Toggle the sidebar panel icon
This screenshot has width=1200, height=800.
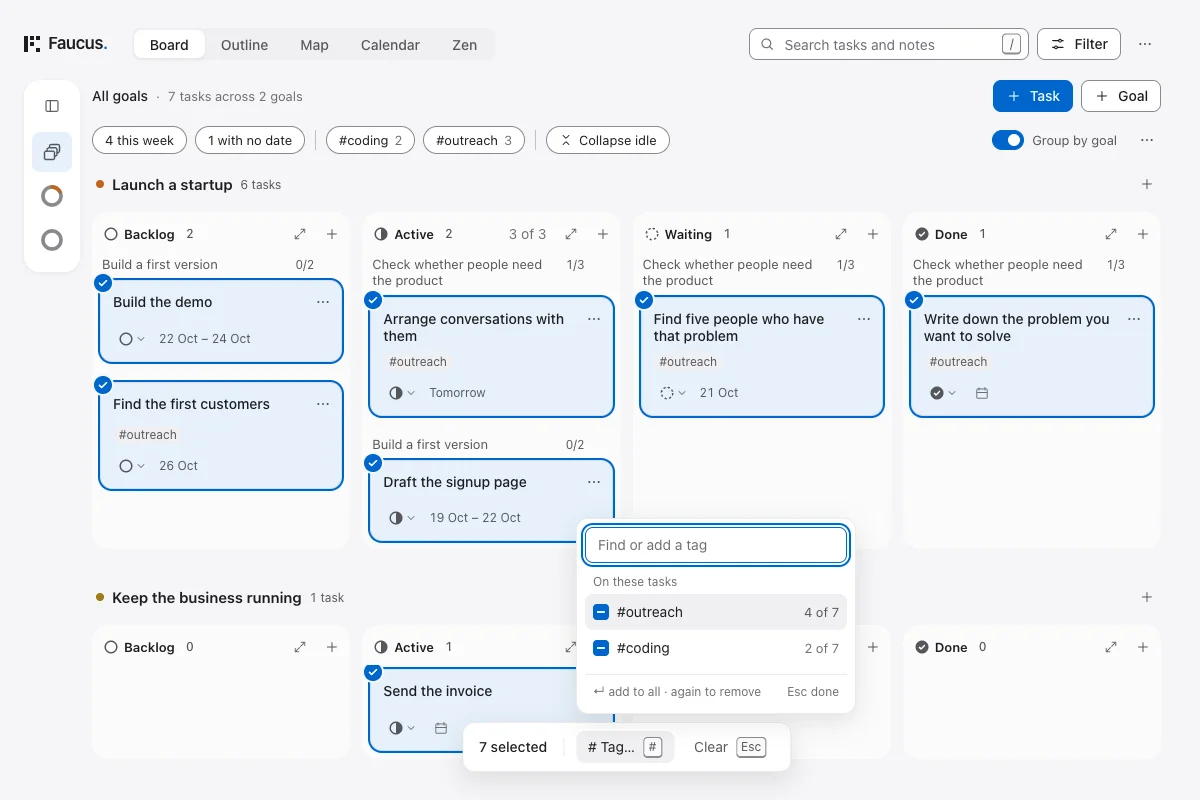point(52,106)
